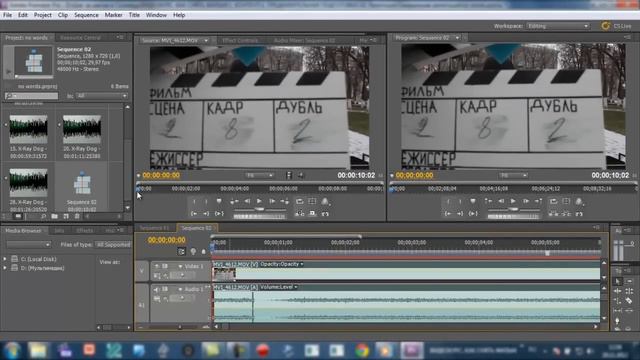Play In to Out in Source monitor
This screenshot has width=640, height=360.
click(219, 213)
